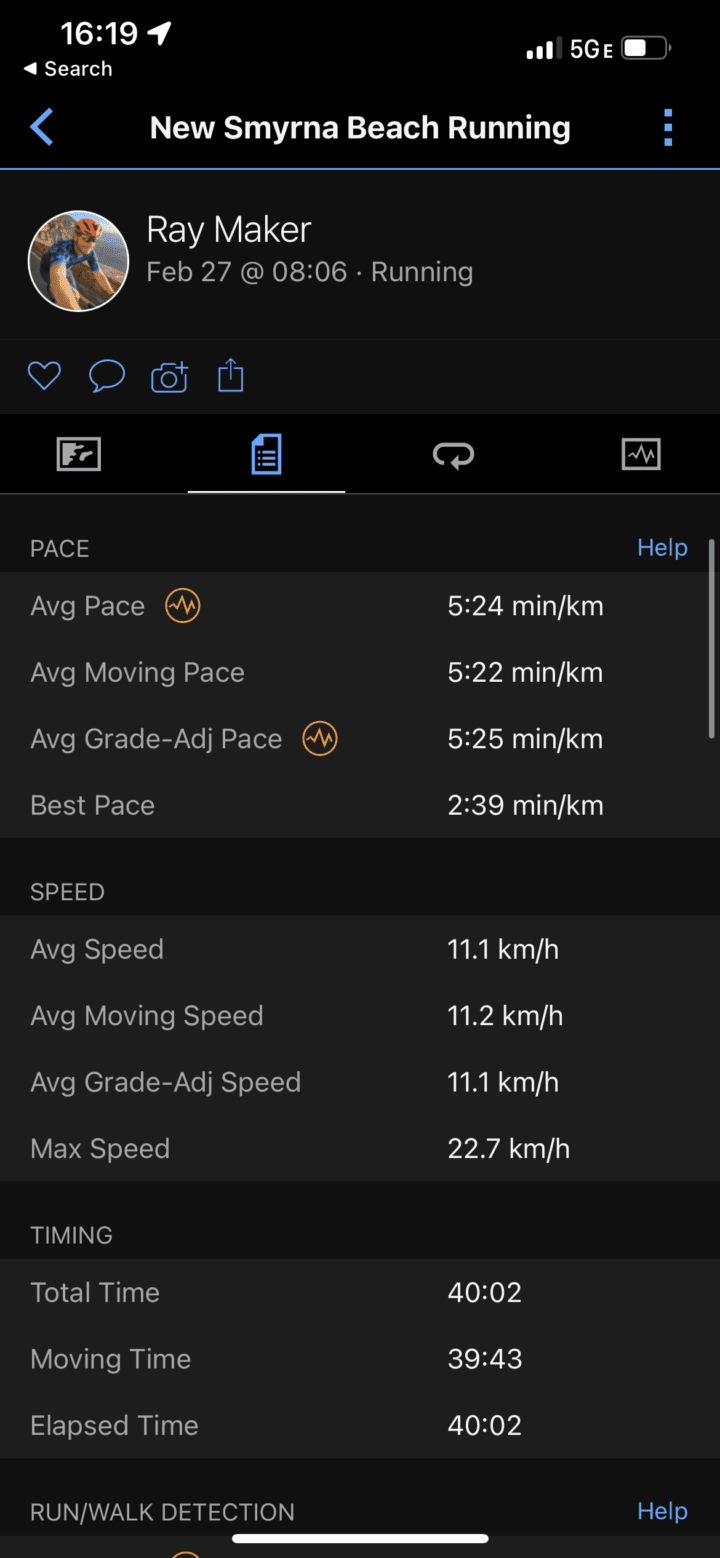This screenshot has height=1558, width=720.
Task: Open Help for the Pace section
Action: (x=662, y=548)
